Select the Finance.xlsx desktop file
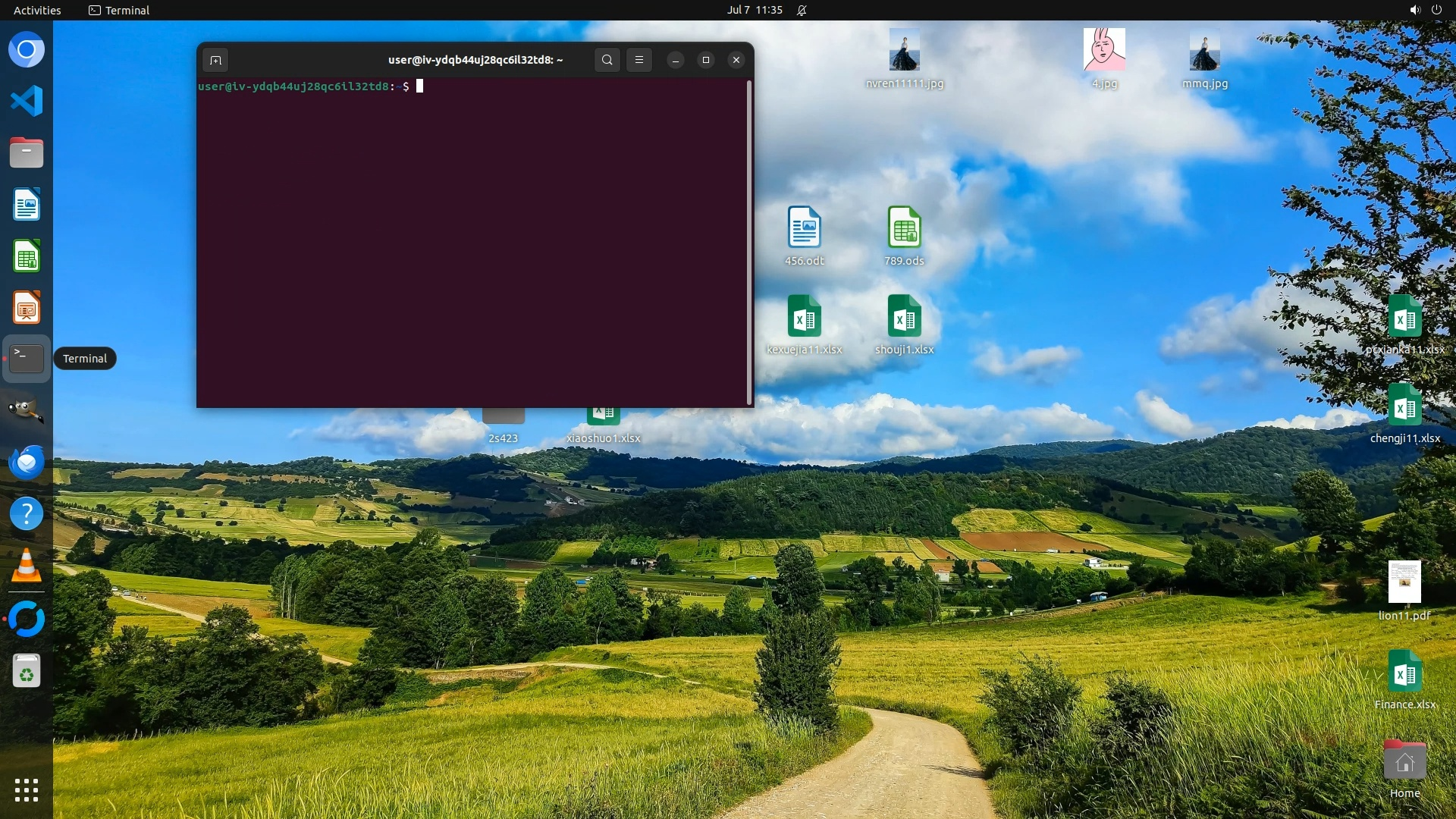 click(1404, 672)
